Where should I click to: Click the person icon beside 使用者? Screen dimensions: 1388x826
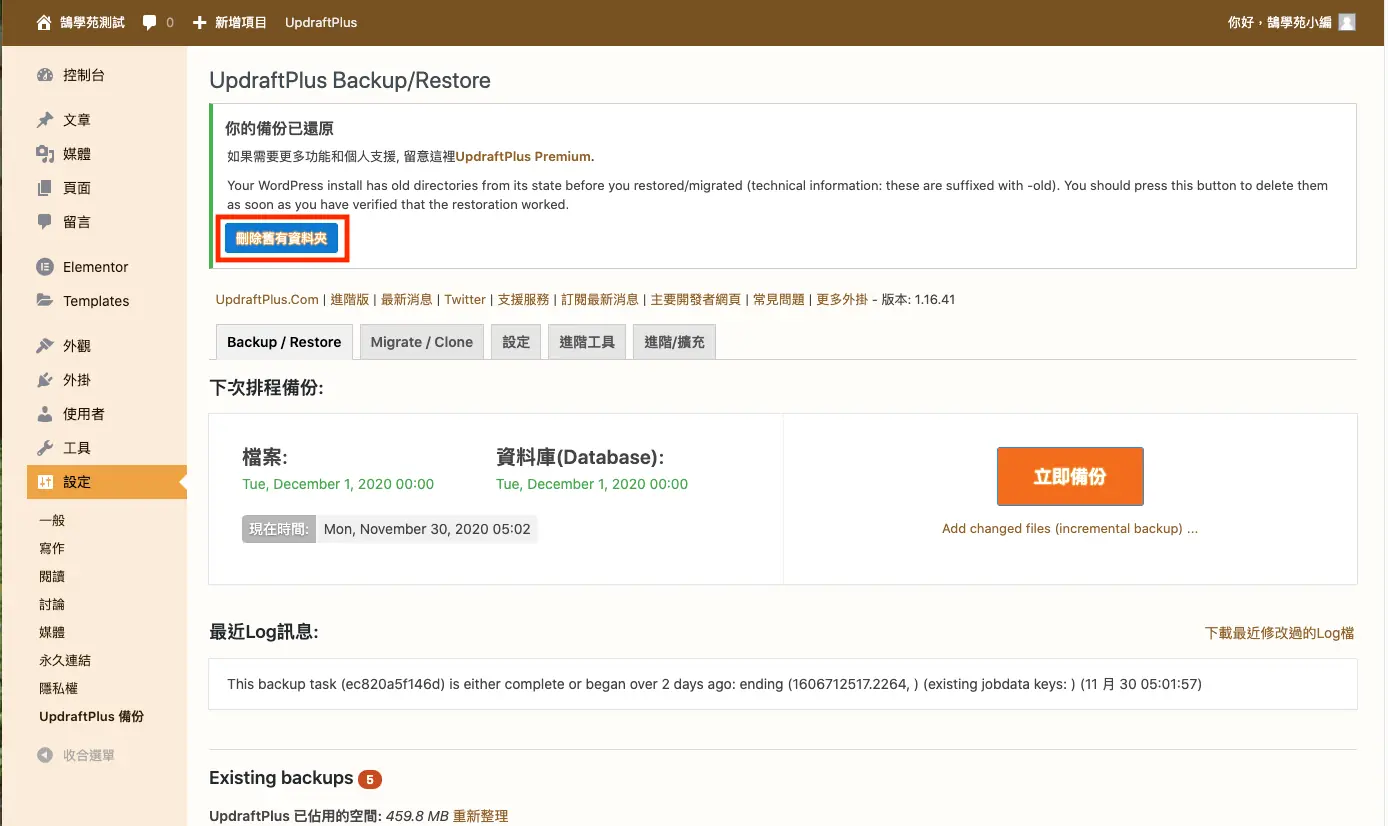pos(45,414)
